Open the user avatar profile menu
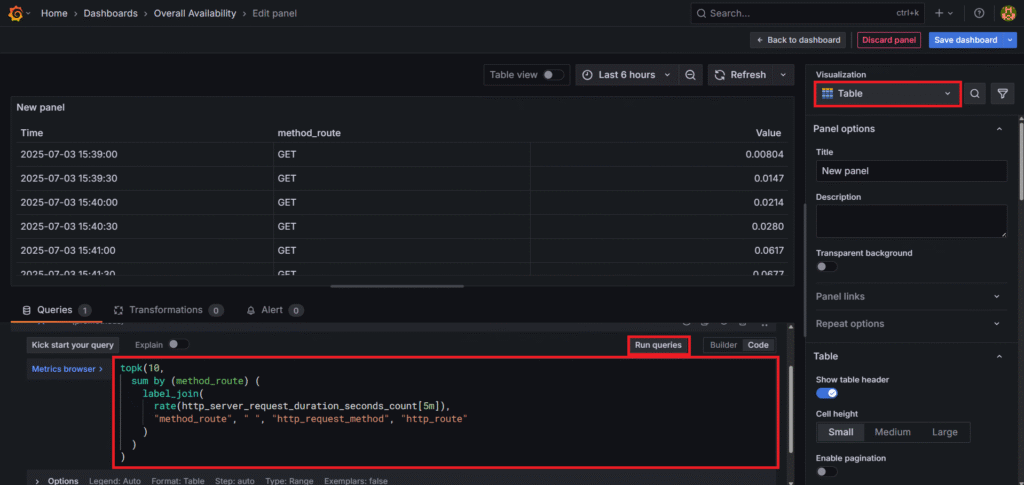This screenshot has width=1024, height=485. tap(1008, 13)
